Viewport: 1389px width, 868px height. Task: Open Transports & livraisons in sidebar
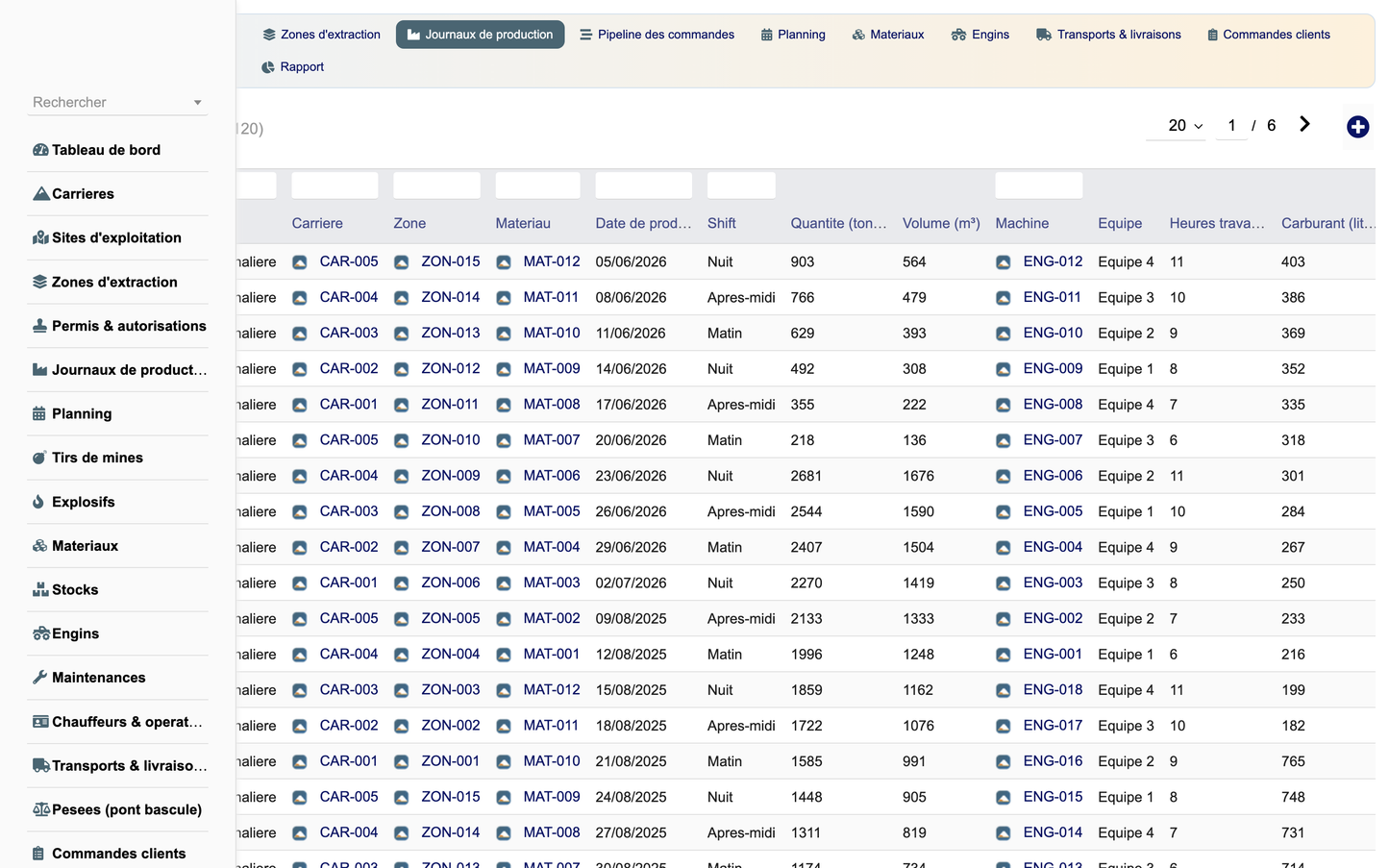click(117, 766)
